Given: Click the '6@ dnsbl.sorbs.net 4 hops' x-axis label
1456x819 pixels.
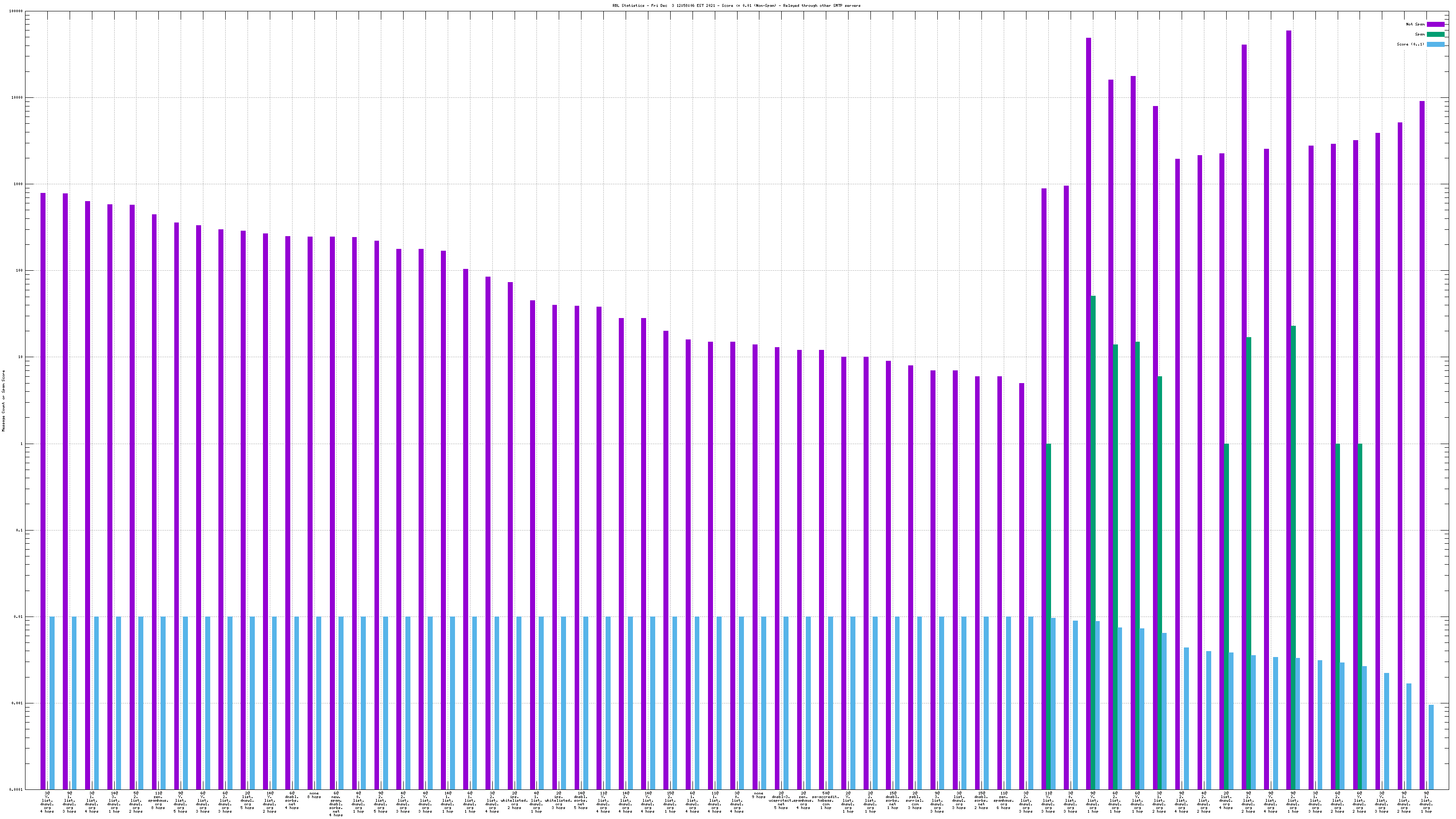Looking at the screenshot, I should [292, 800].
